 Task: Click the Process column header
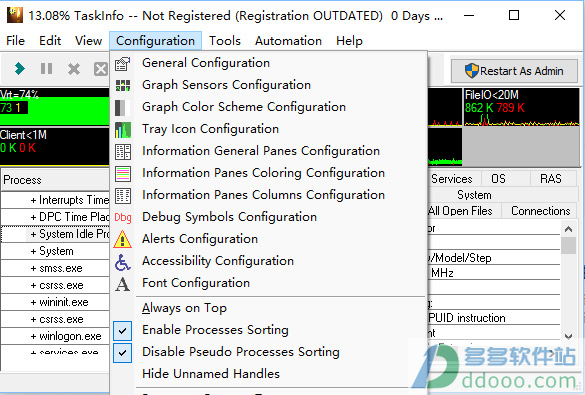[x=56, y=180]
